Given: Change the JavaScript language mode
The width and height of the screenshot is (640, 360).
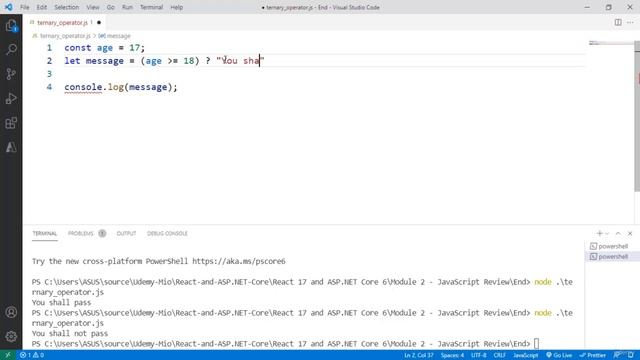Looking at the screenshot, I should (525, 355).
